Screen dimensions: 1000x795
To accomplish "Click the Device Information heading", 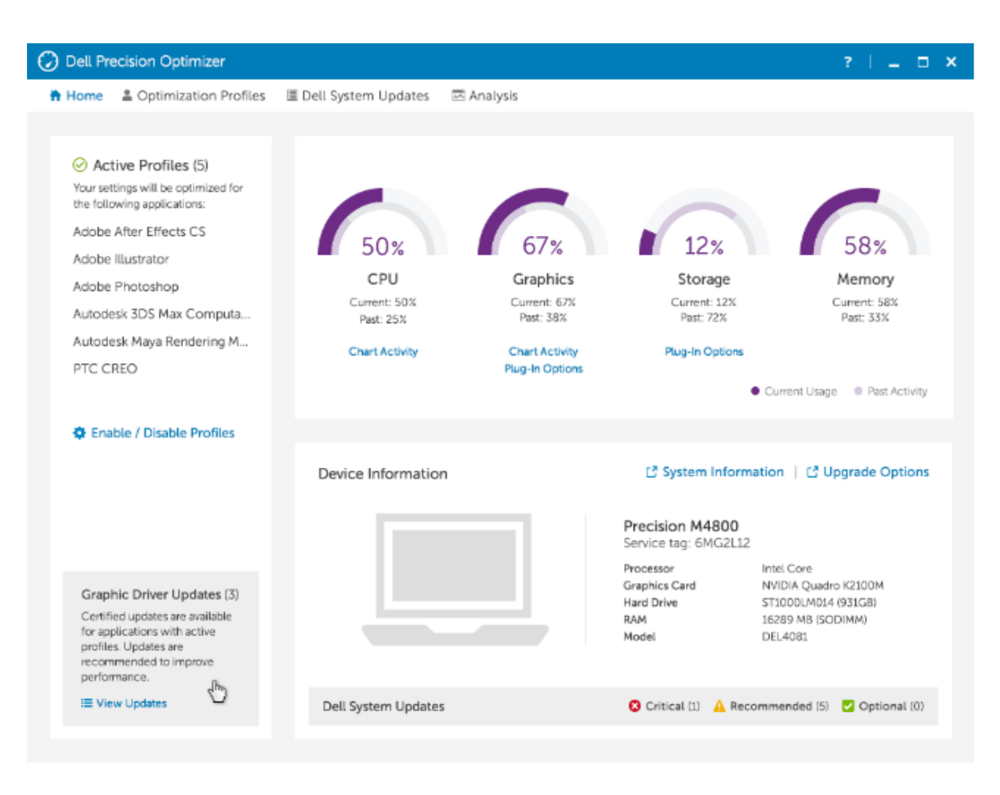I will tap(383, 474).
